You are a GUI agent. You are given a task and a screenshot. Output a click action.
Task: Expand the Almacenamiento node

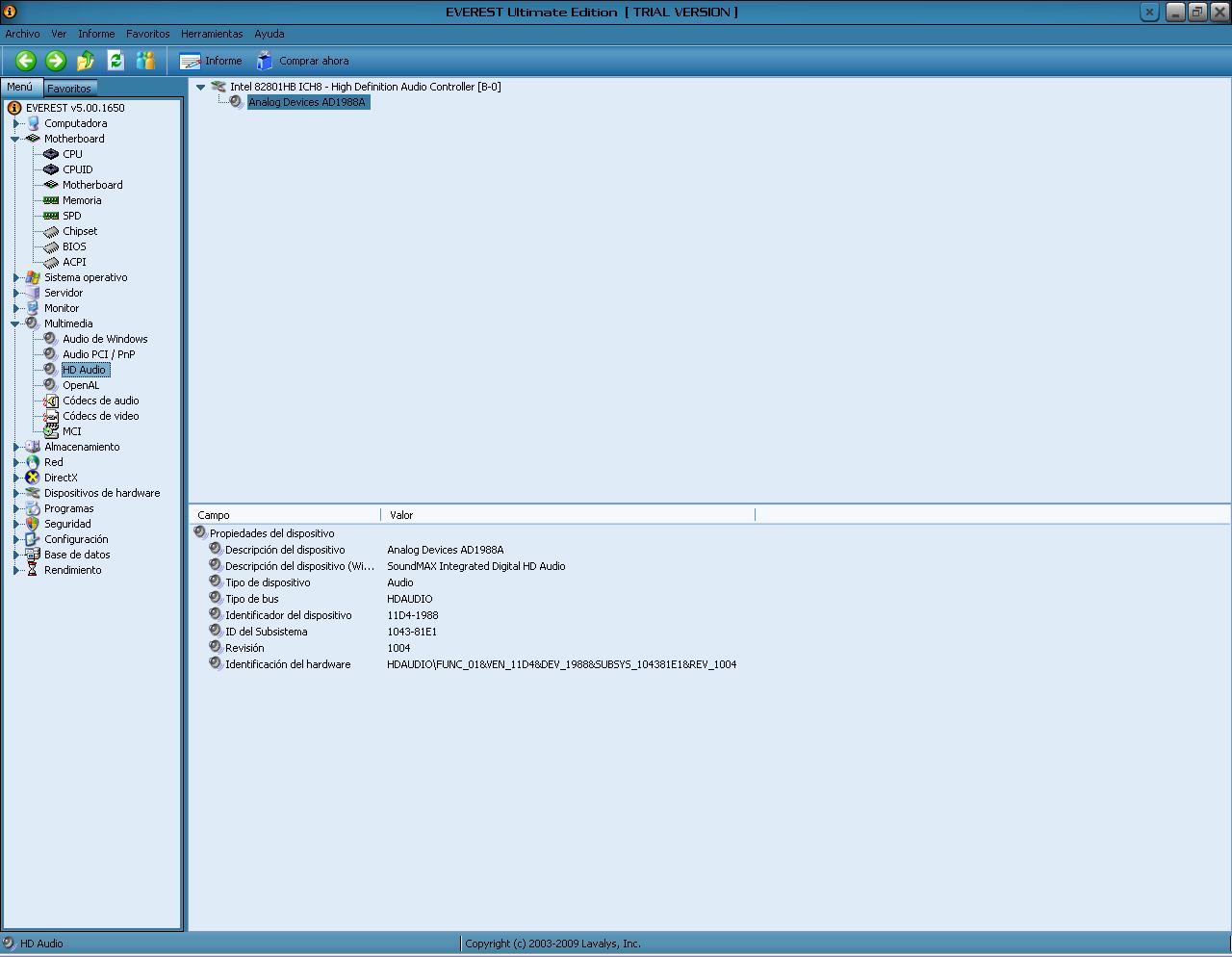coord(15,447)
